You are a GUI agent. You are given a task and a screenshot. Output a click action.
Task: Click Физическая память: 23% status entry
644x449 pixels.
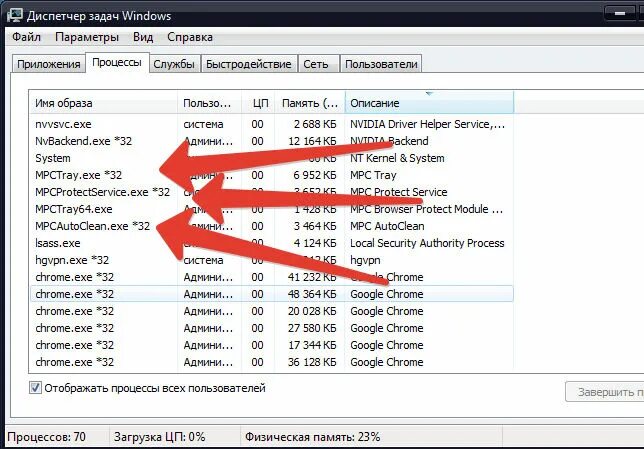[313, 437]
